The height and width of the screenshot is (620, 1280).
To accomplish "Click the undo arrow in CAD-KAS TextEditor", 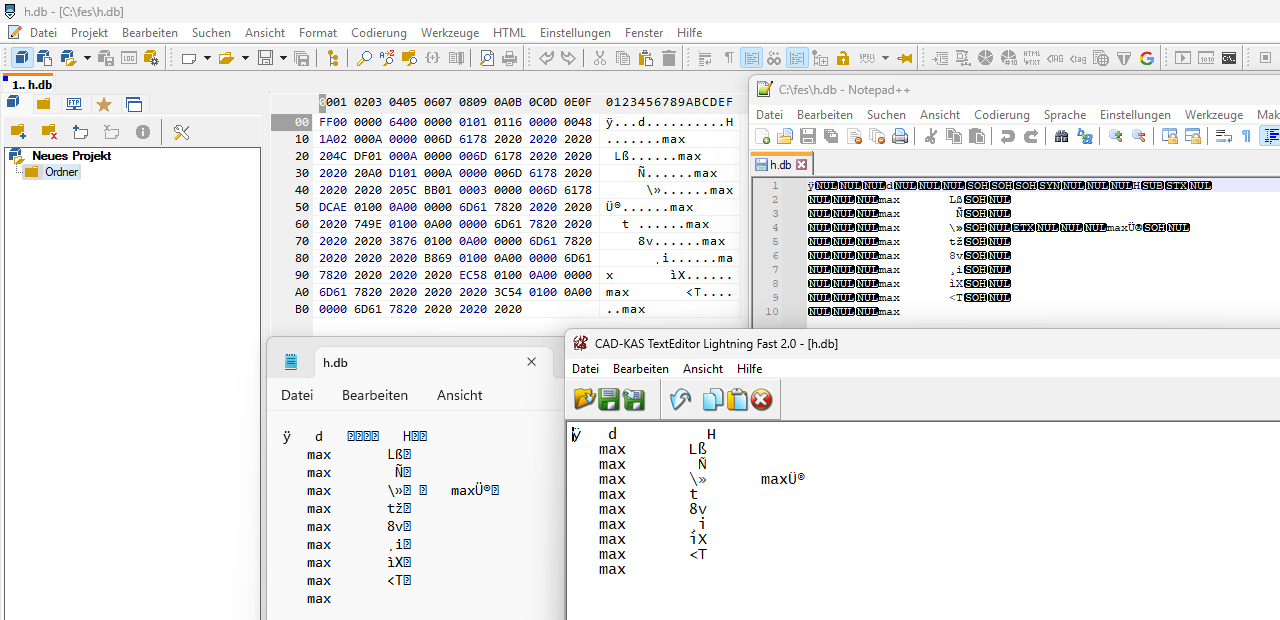I will pyautogui.click(x=680, y=401).
